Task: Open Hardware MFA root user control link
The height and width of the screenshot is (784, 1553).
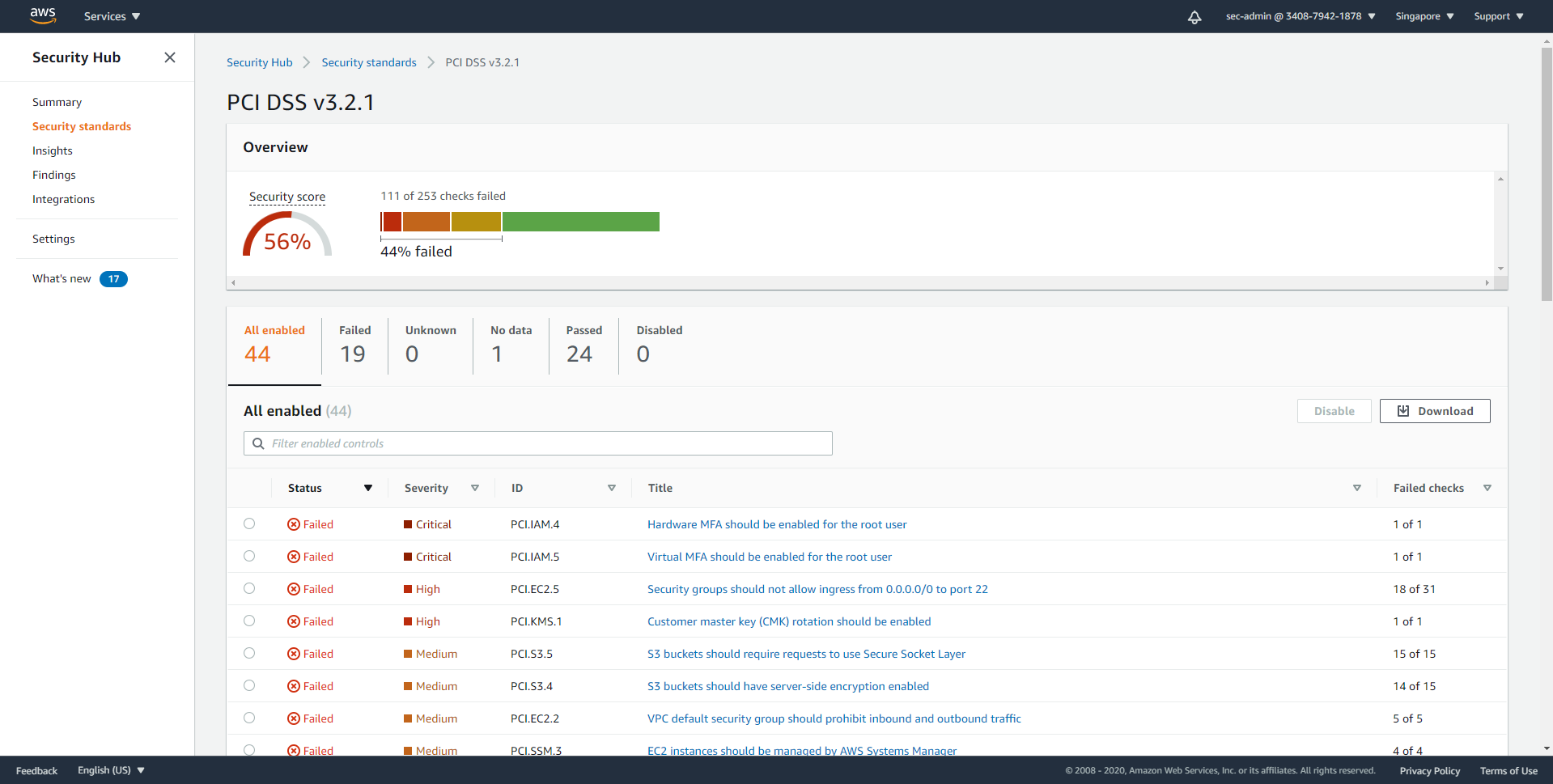Action: [x=777, y=524]
